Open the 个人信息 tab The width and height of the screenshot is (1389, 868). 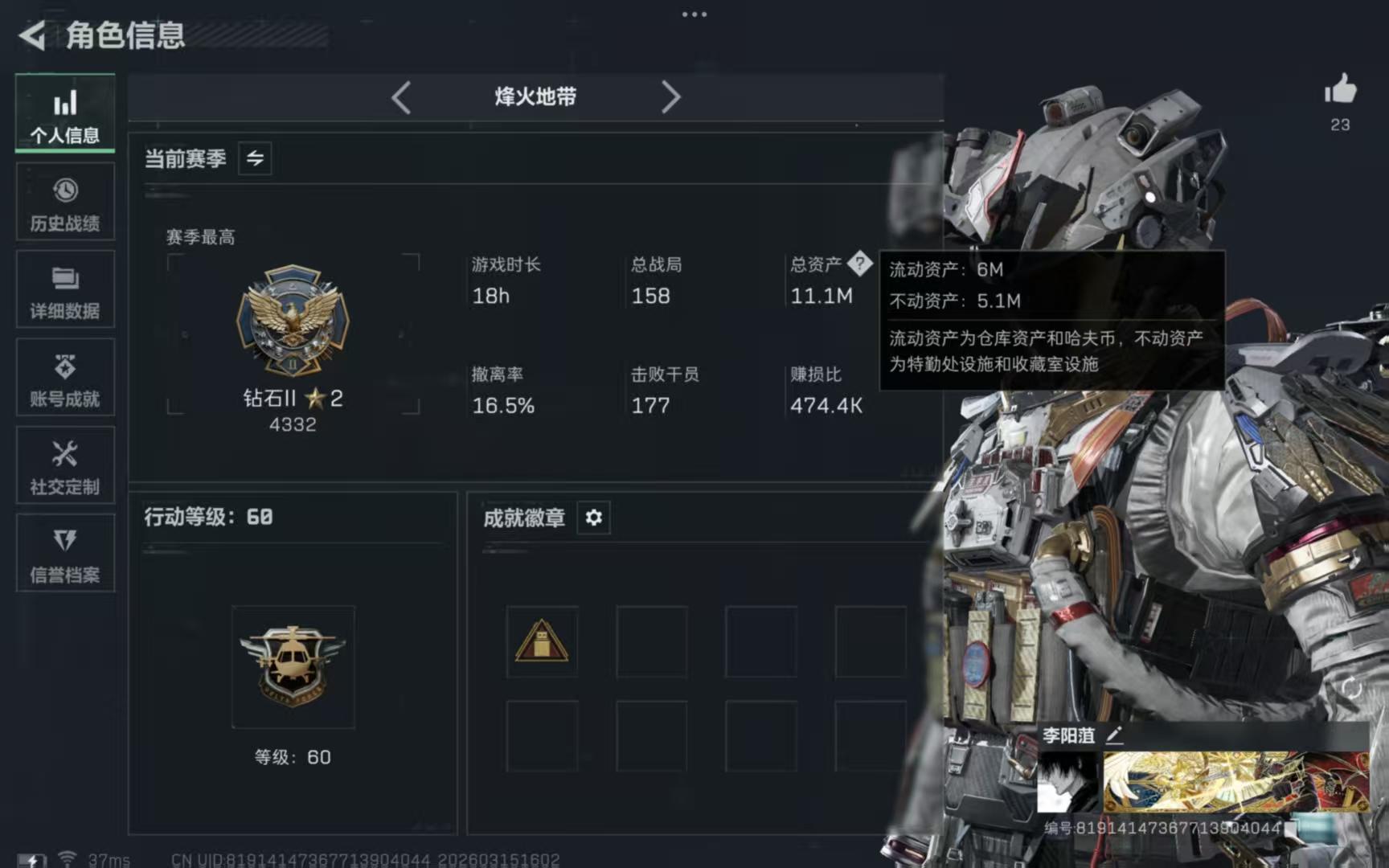click(x=65, y=113)
